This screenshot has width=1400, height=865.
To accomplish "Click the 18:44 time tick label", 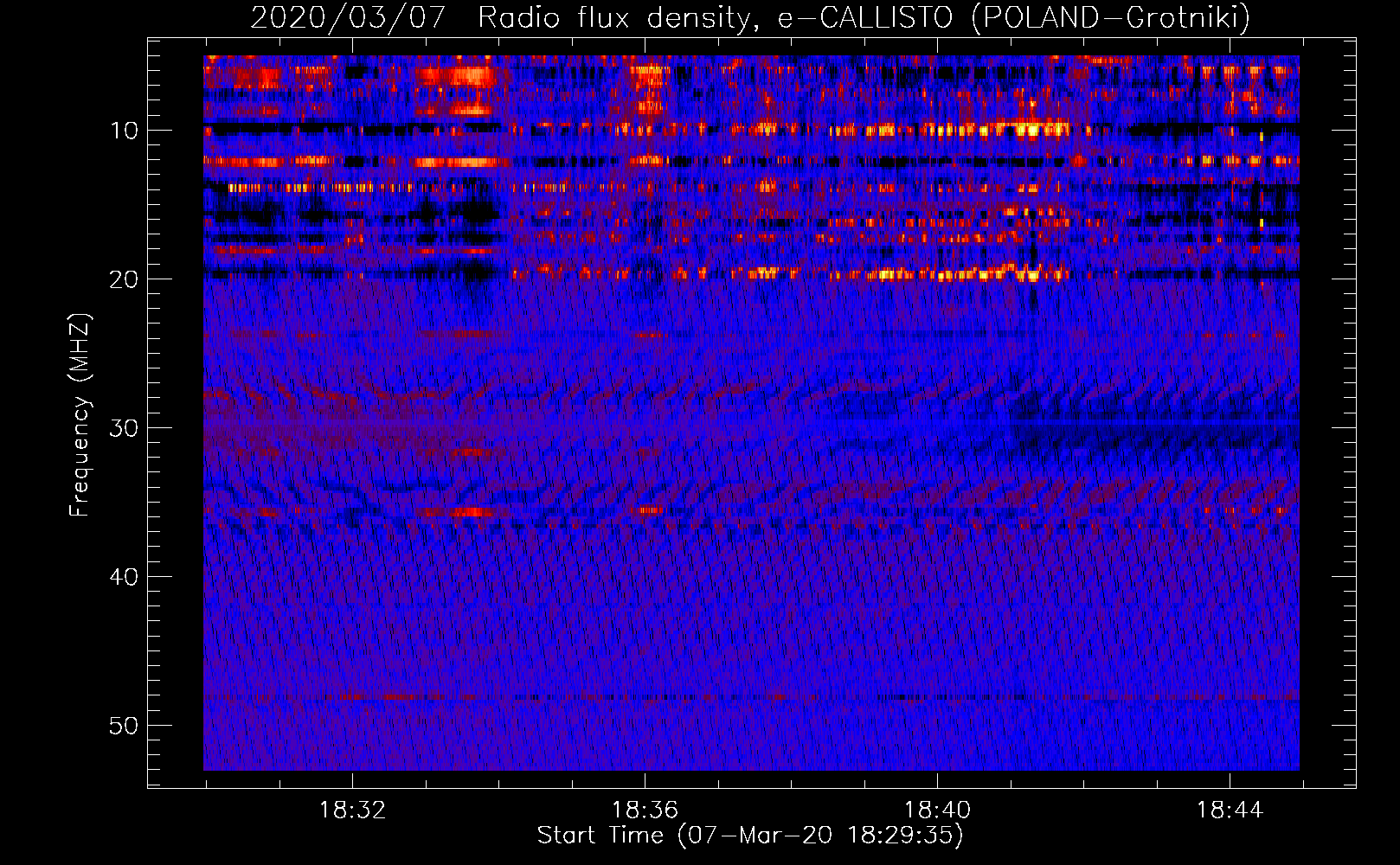I will (1230, 811).
